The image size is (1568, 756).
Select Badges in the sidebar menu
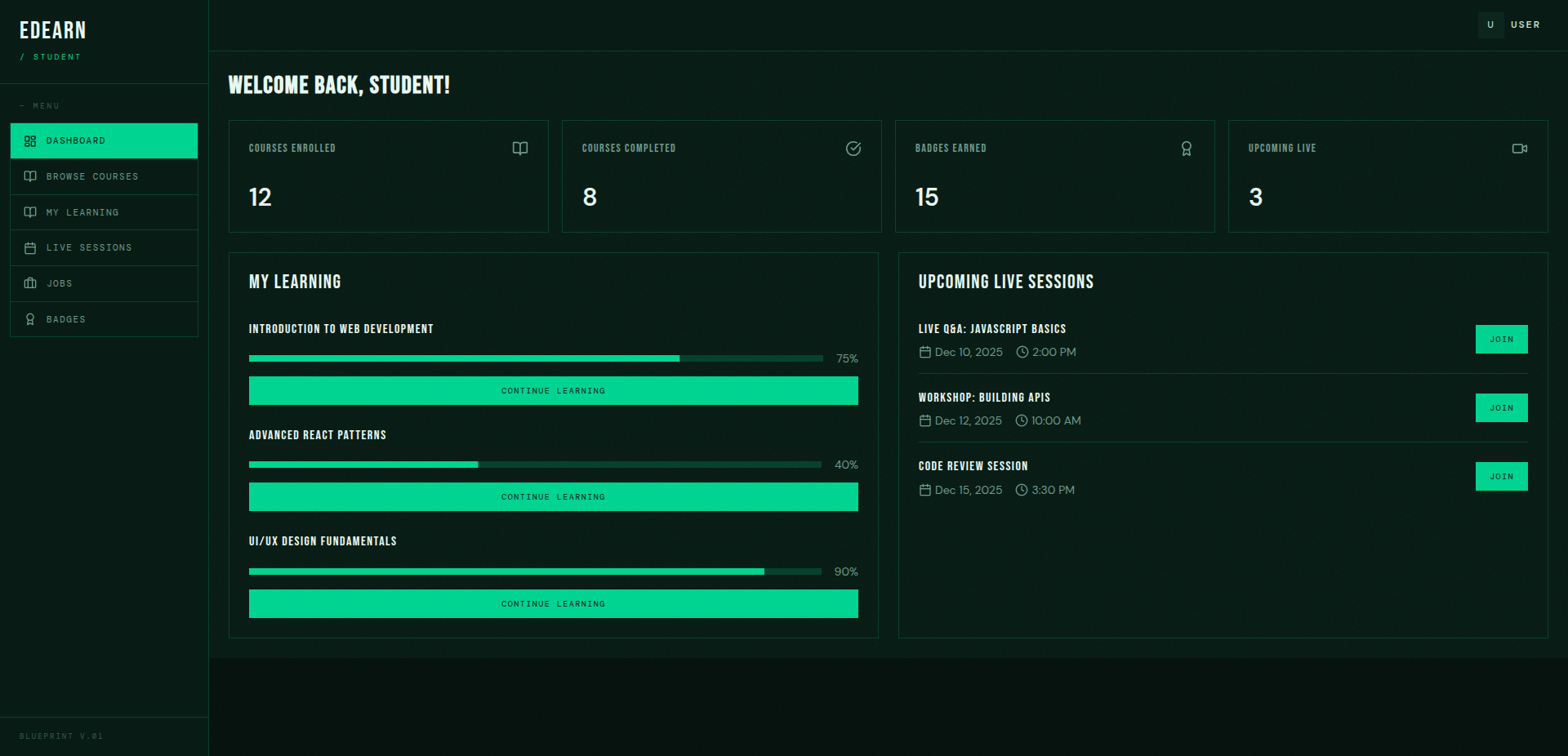[x=104, y=319]
